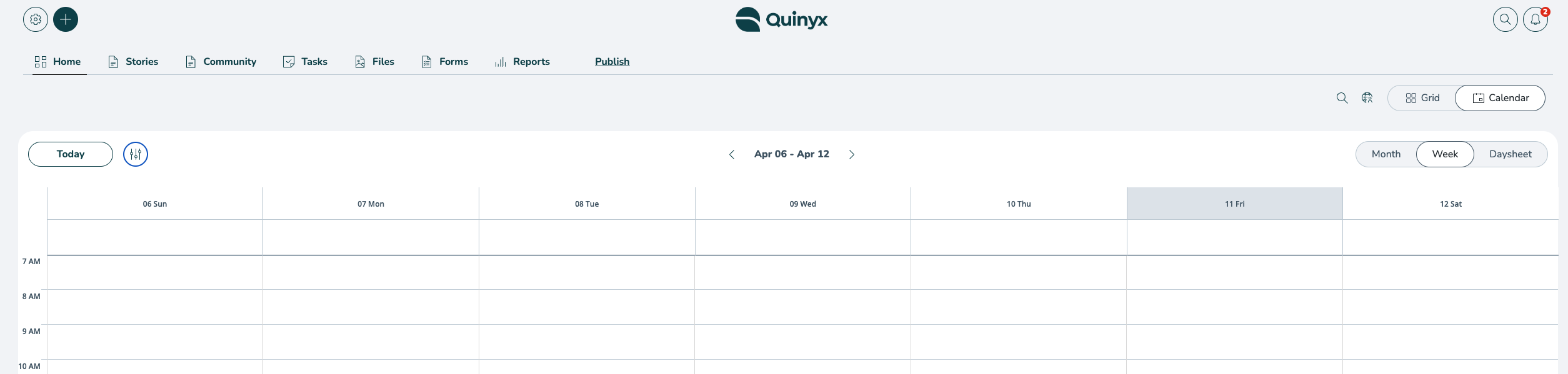
Task: Click the calendar search magnifier icon
Action: 1342,98
